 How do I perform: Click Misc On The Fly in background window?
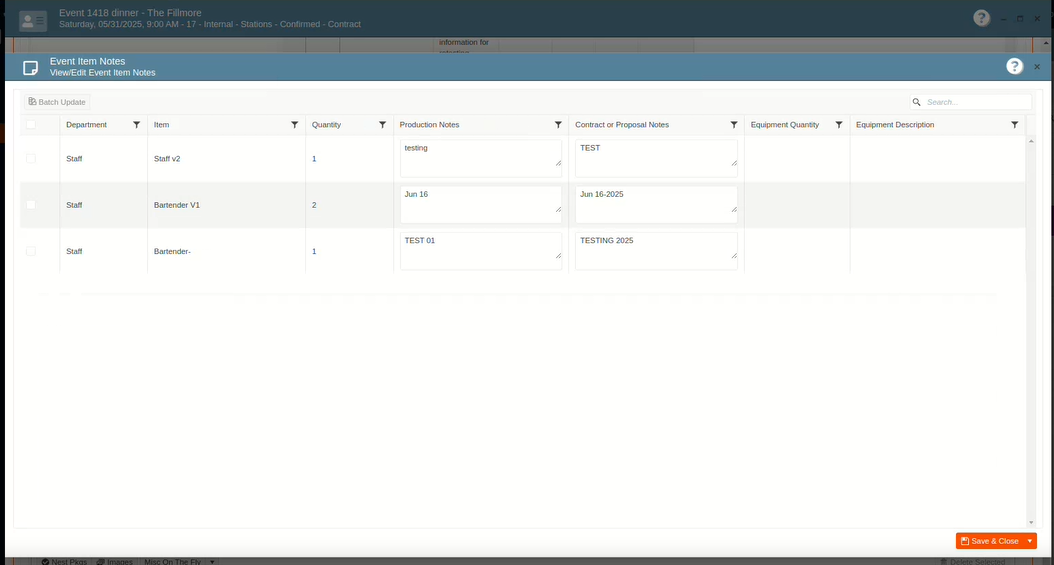172,562
